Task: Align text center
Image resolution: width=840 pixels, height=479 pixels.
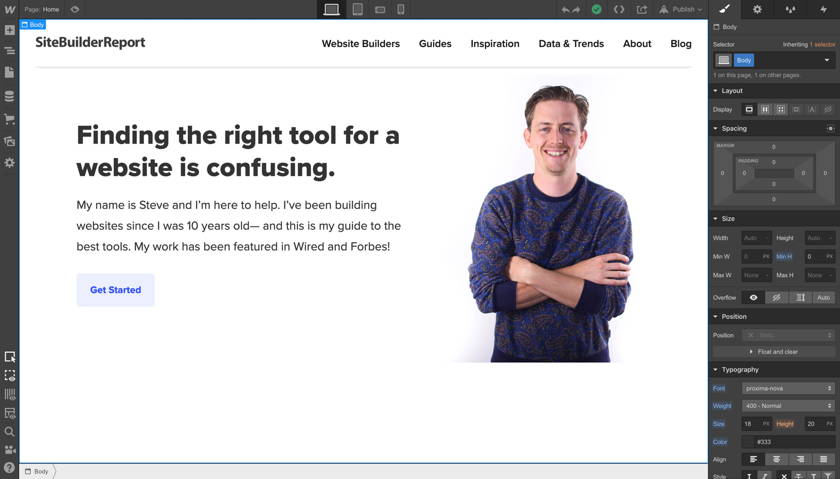Action: point(777,459)
